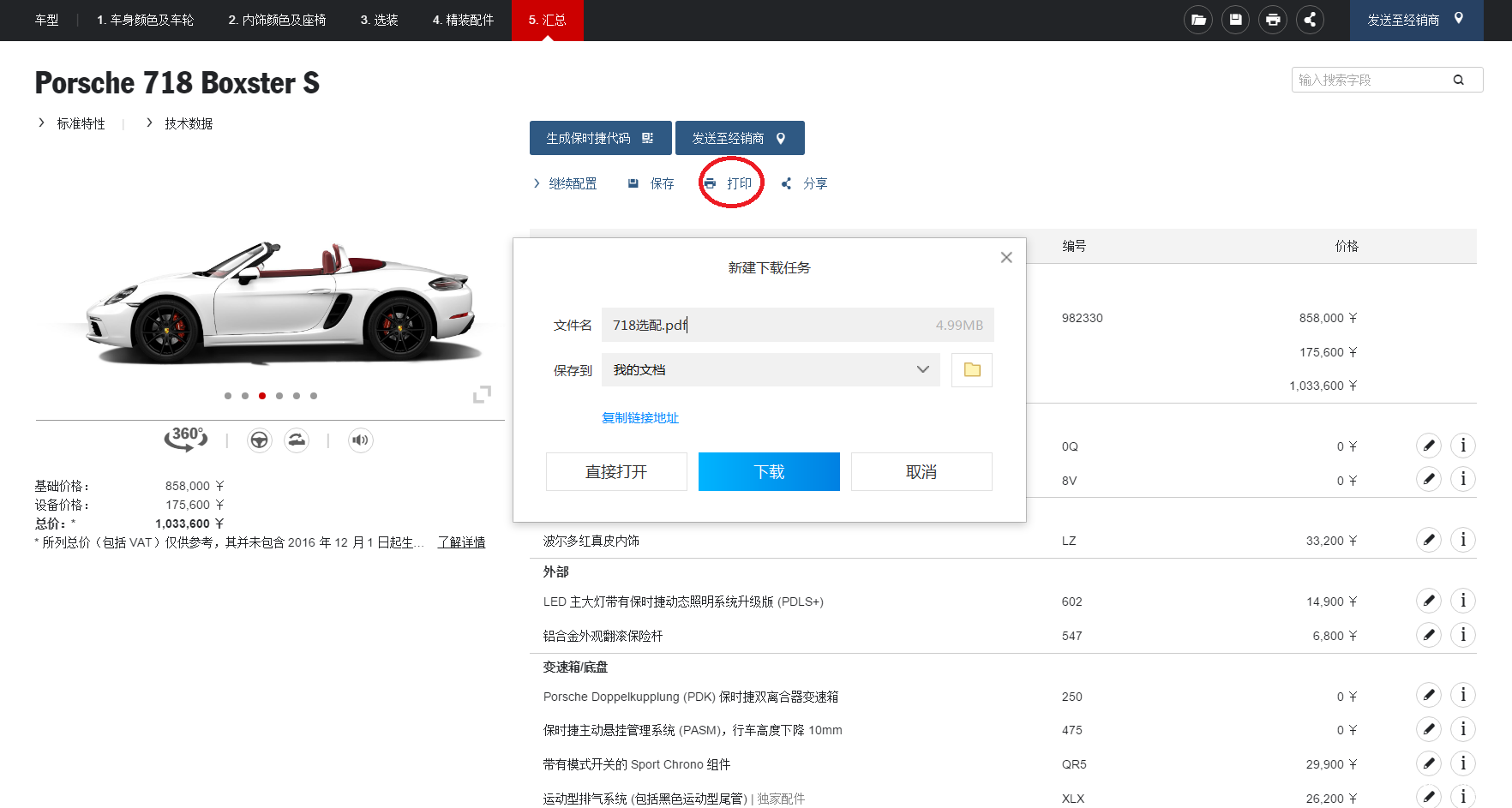This screenshot has width=1512, height=808.
Task: Open the 4. 精装配件 tab
Action: [x=463, y=20]
